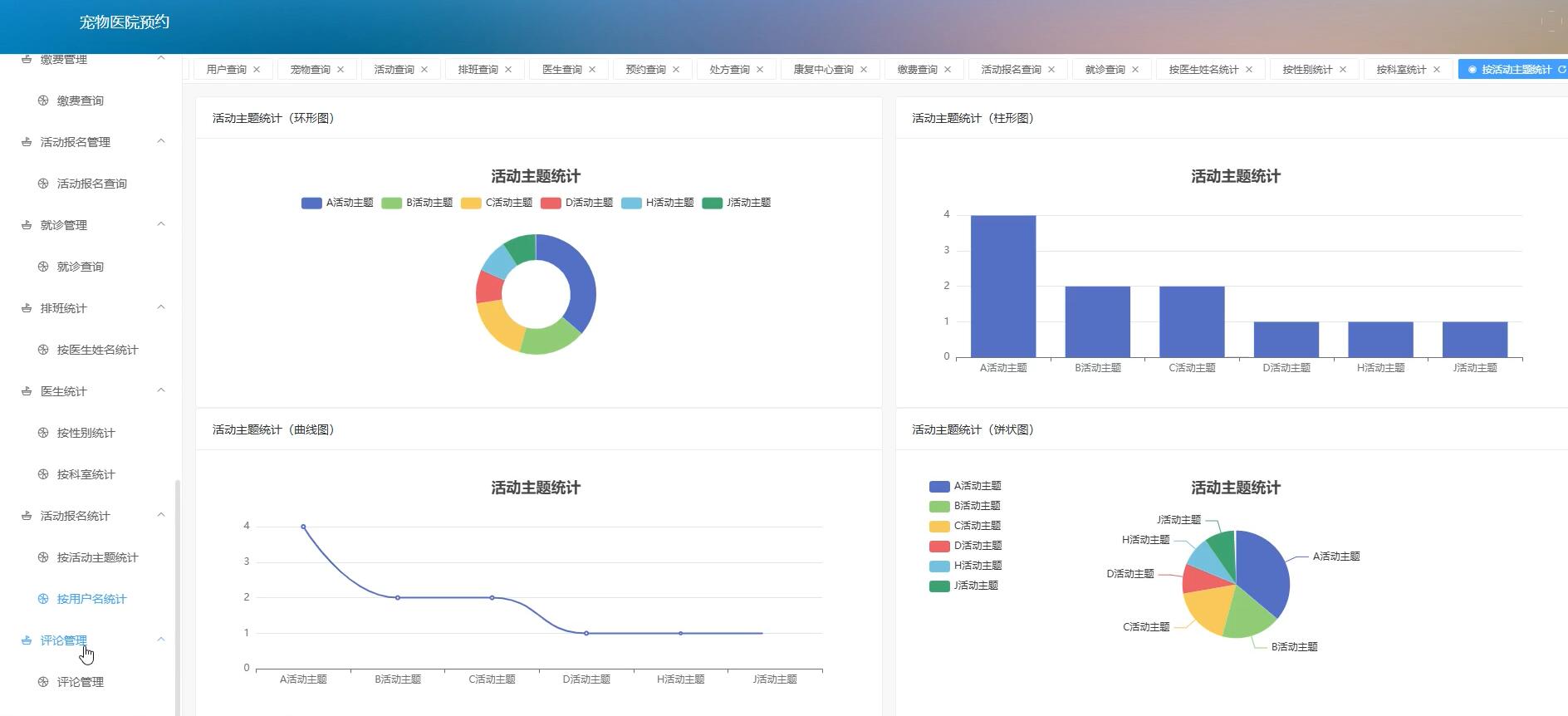Toggle B活动主题 in the pie chart legend

[x=965, y=506]
